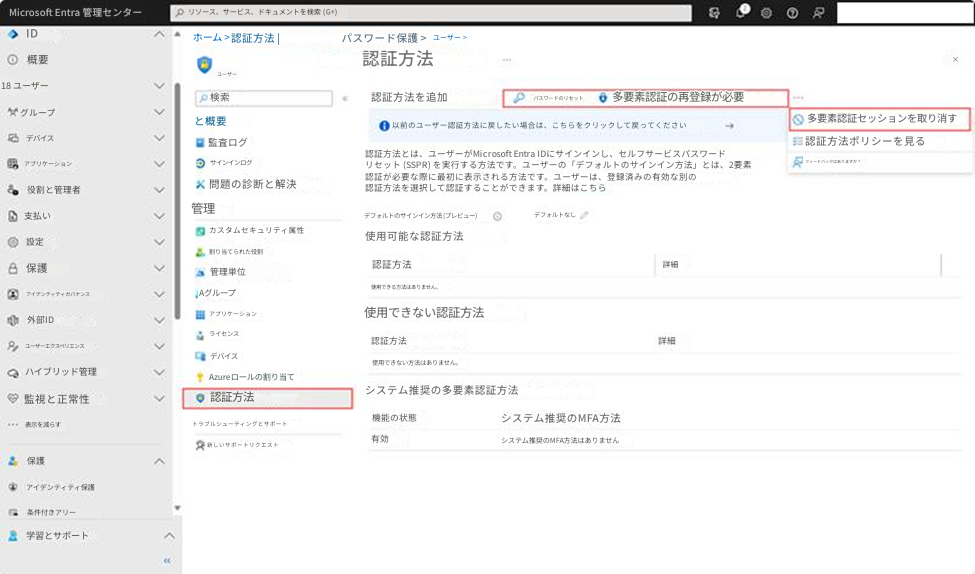Screen dimensions: 975x574
Task: Click the グループ icon in sidebar
Action: click(x=12, y=112)
